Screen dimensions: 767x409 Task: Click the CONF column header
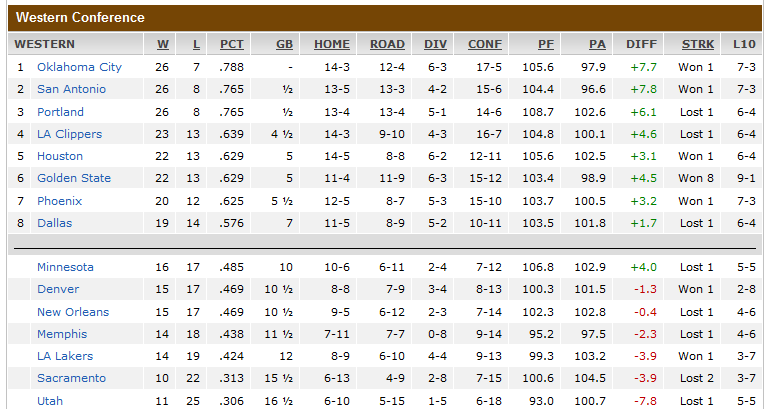click(x=485, y=44)
